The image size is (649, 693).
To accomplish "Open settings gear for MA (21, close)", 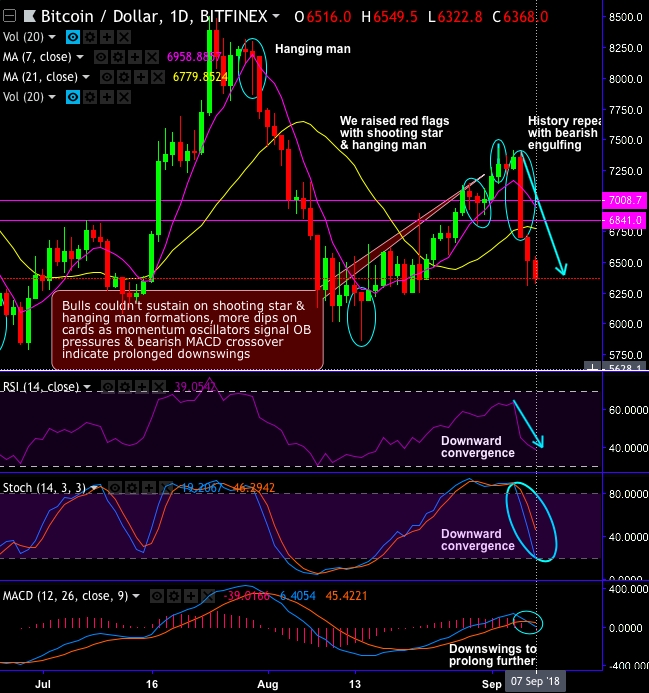I will 124,76.
